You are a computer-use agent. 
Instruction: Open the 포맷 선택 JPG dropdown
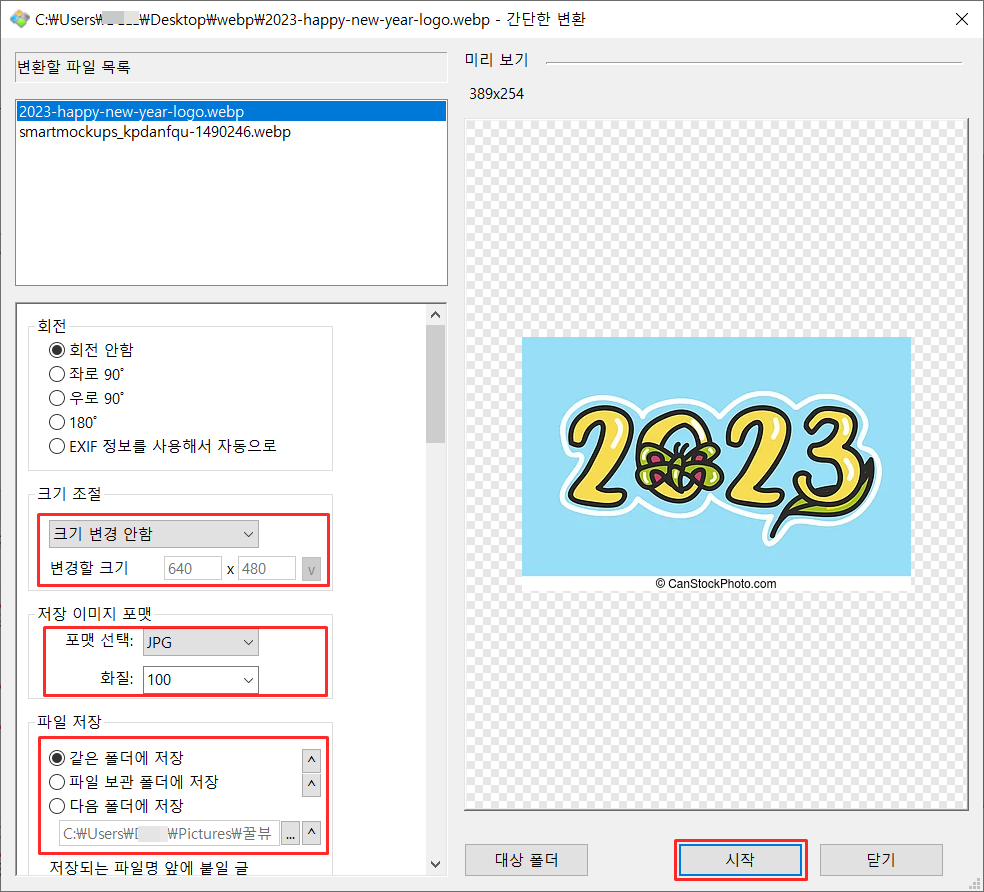tap(201, 642)
